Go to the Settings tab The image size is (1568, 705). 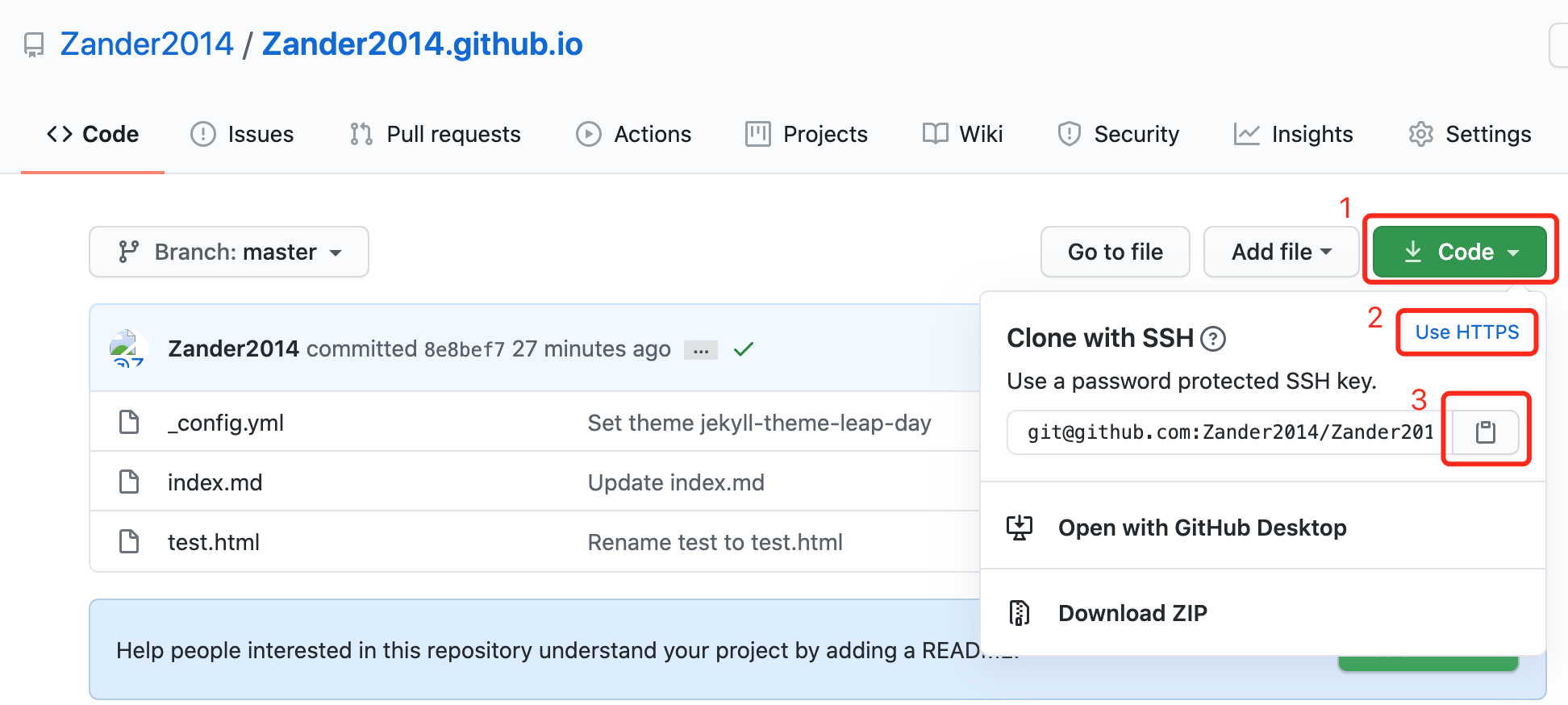(x=1470, y=134)
